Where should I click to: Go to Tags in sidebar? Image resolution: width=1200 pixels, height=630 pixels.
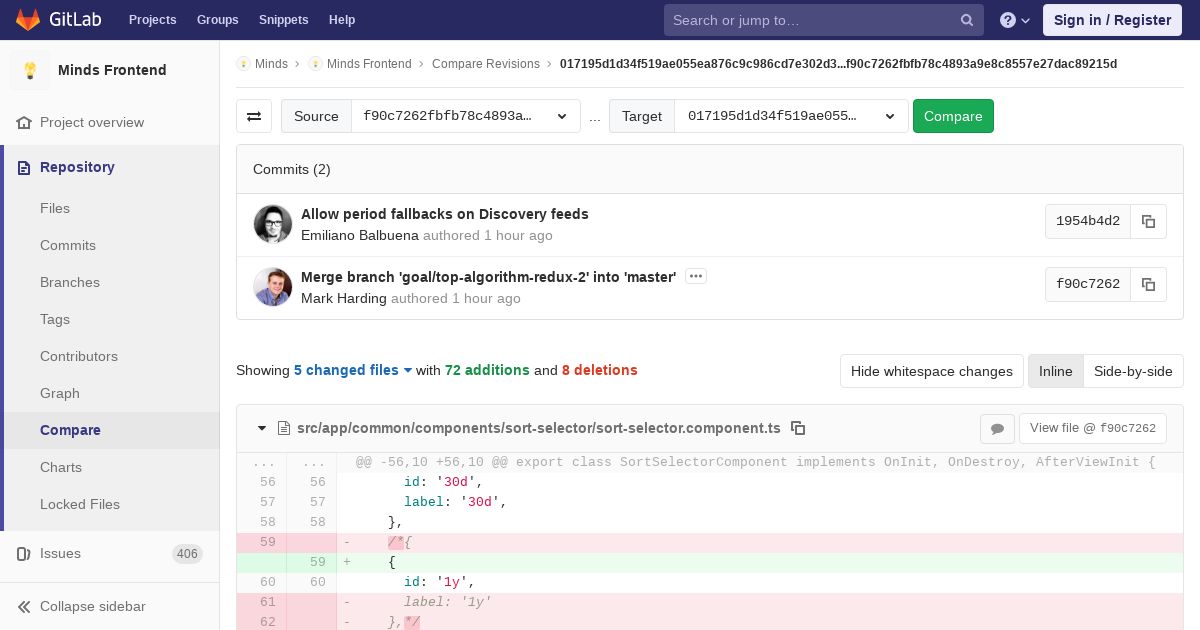(55, 319)
